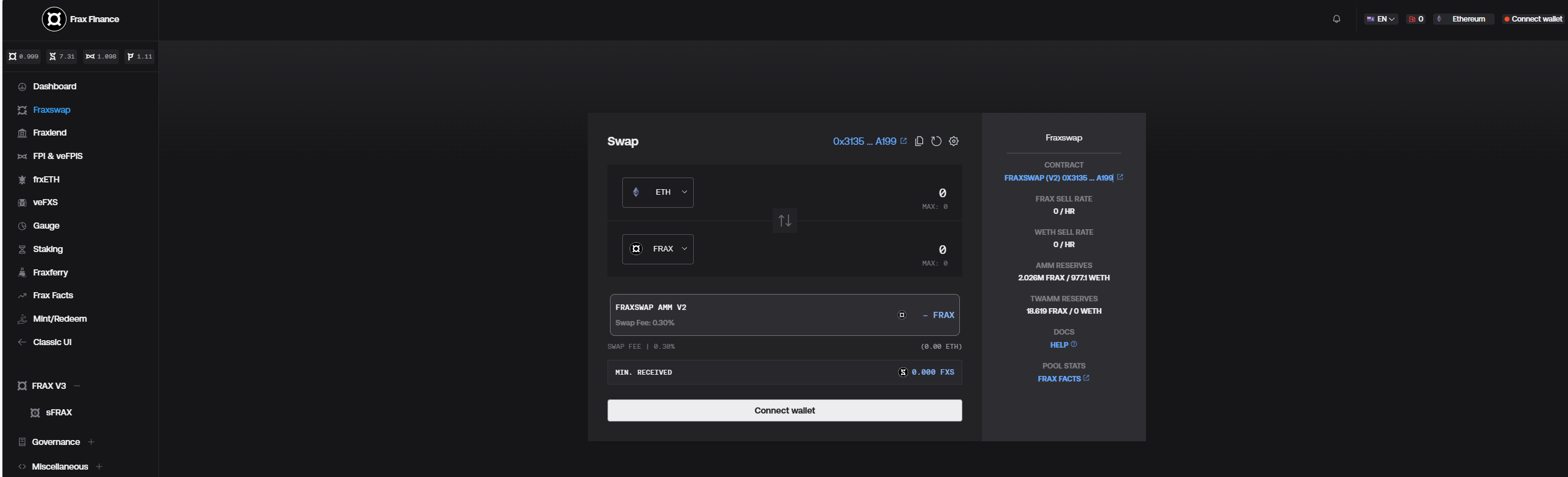Click the FRAX price ticker 0.999
1568x477 pixels.
23,57
